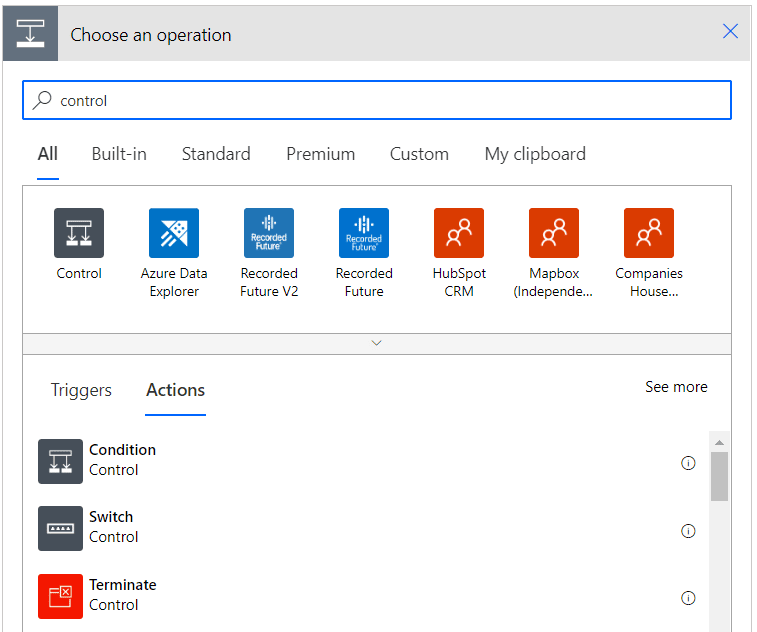The width and height of the screenshot is (757, 632).
Task: Click into the control search field
Action: click(377, 100)
